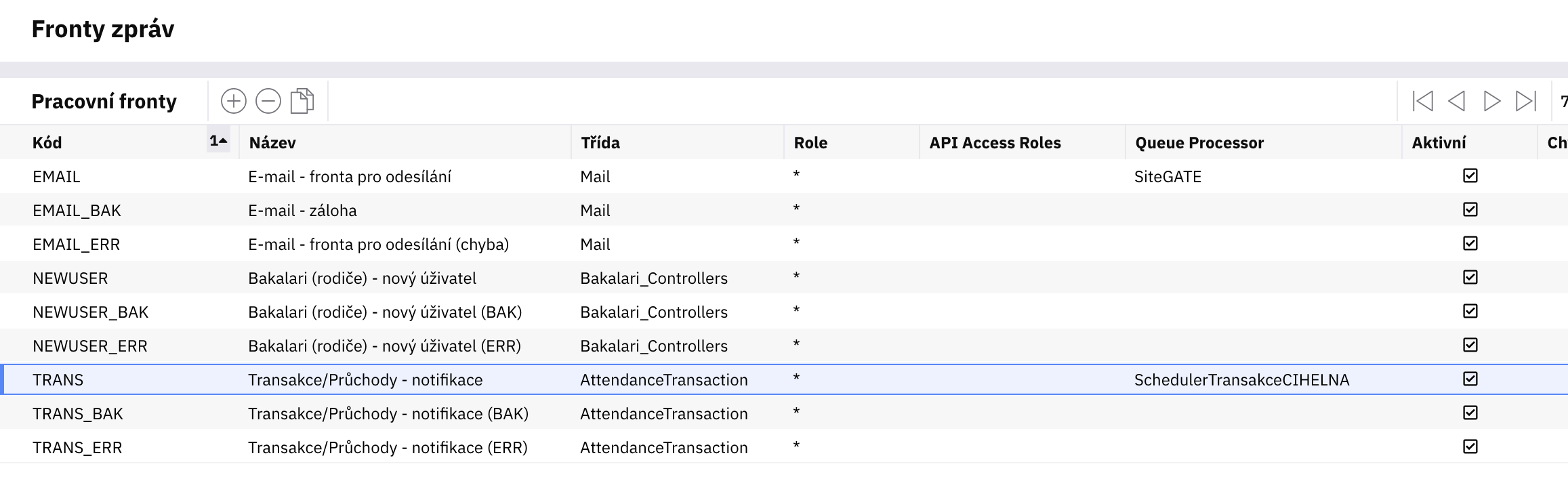
Task: Go to the next record
Action: [x=1491, y=102]
